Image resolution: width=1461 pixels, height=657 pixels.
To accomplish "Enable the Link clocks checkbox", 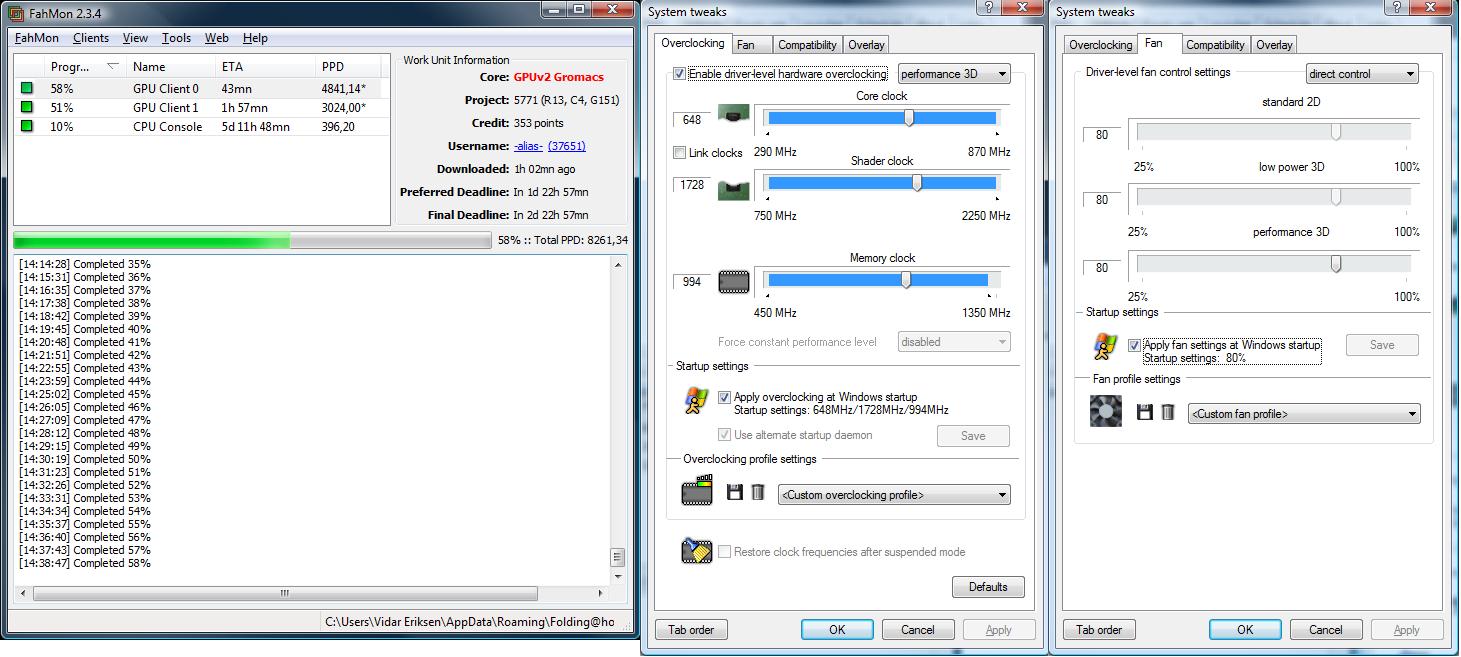I will pos(680,153).
